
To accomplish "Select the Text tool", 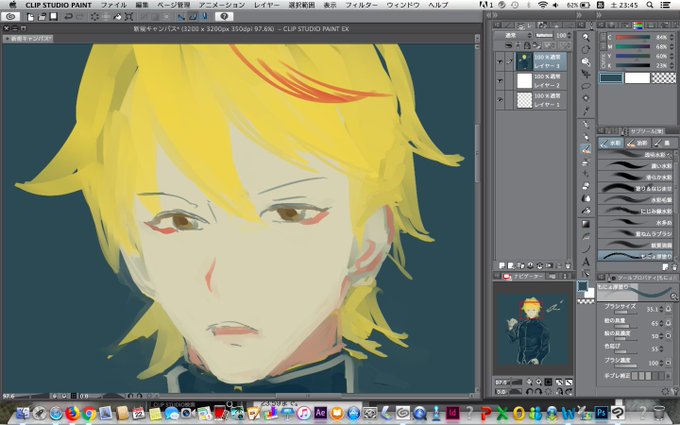I will (586, 262).
